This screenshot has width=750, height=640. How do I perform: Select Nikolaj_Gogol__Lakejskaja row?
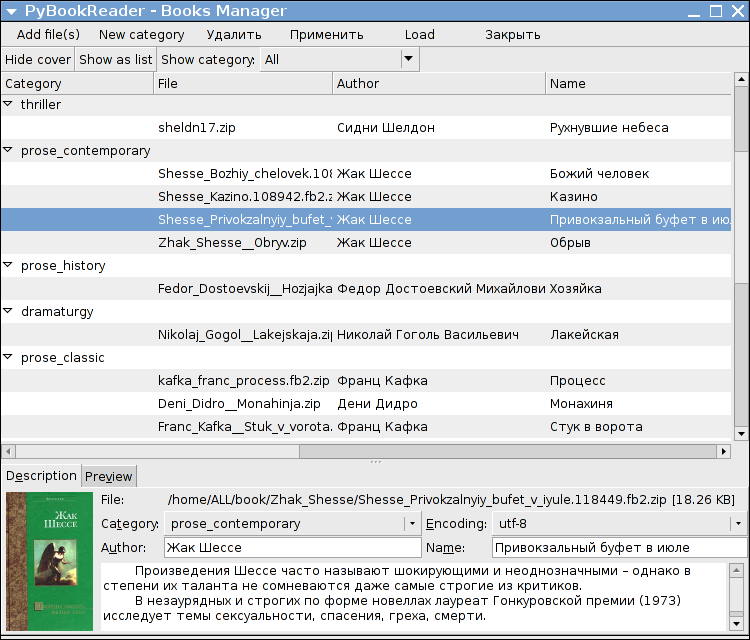tap(366, 334)
